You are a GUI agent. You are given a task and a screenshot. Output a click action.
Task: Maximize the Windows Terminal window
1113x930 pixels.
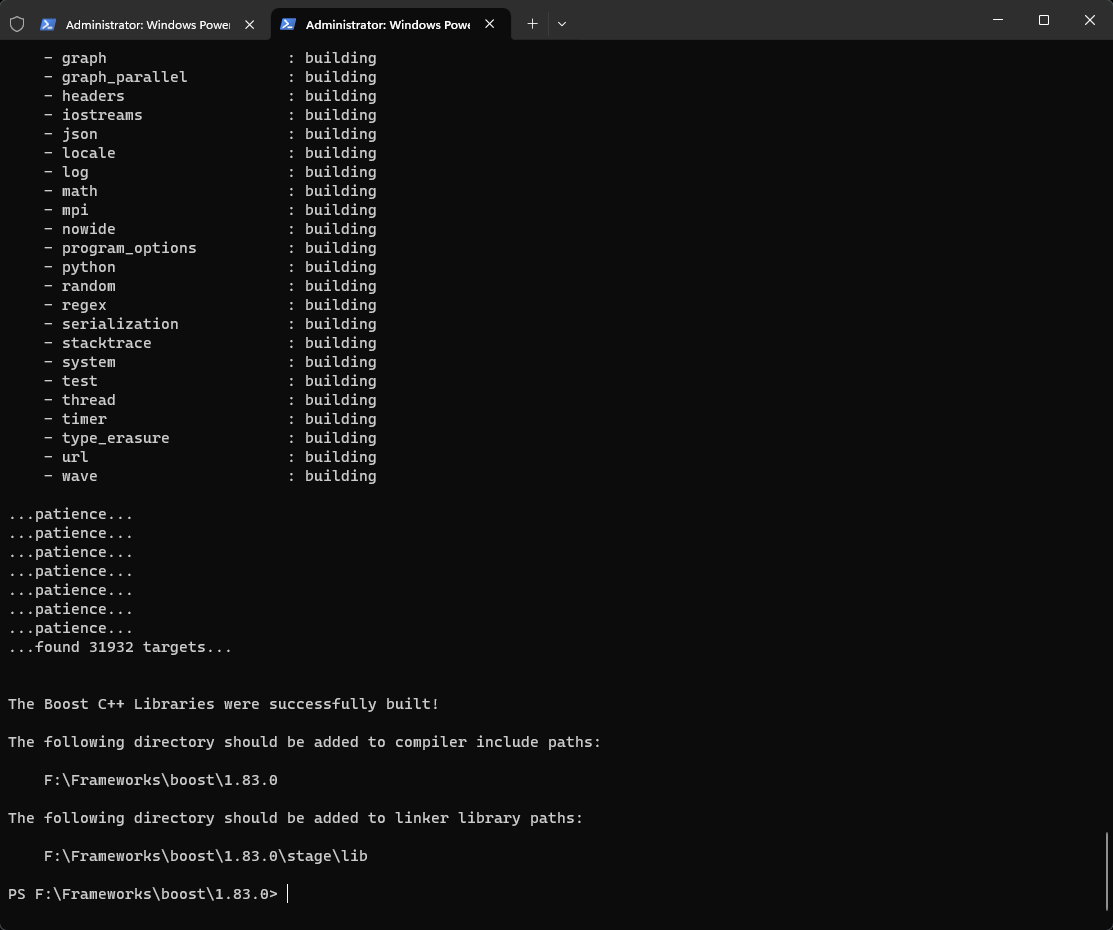(x=1044, y=20)
